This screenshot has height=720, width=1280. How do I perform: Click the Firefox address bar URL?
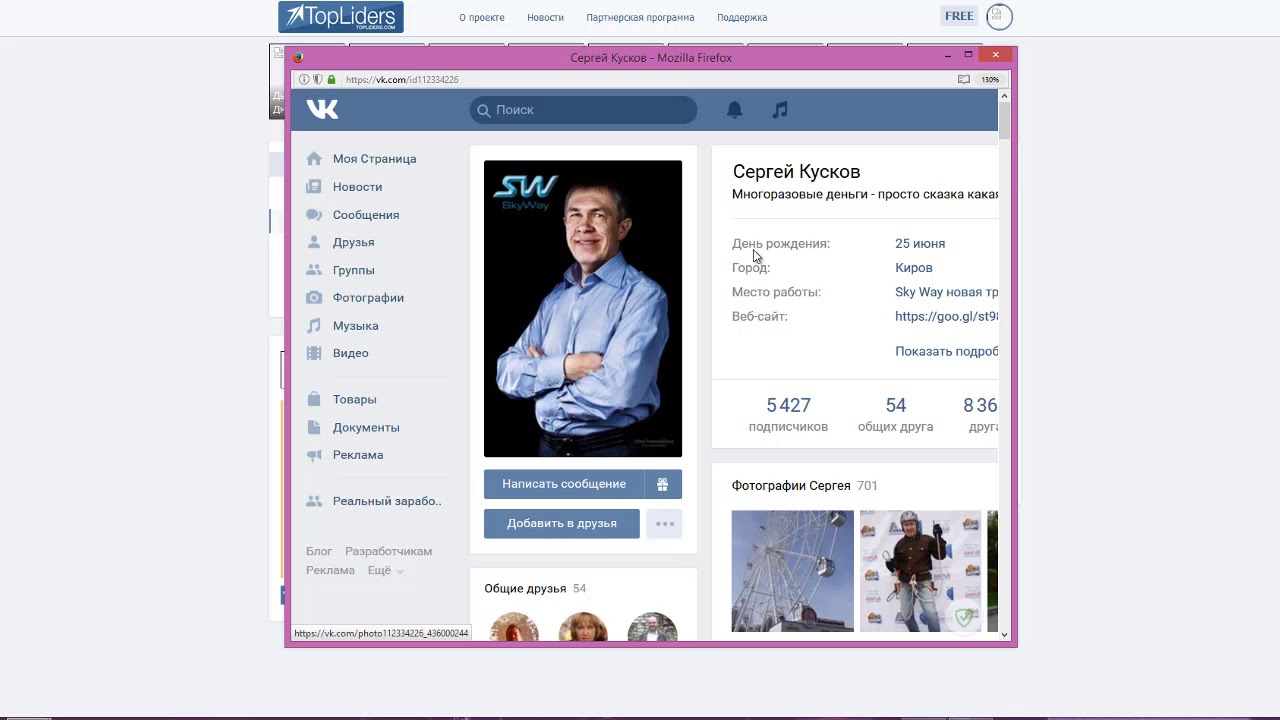point(402,79)
